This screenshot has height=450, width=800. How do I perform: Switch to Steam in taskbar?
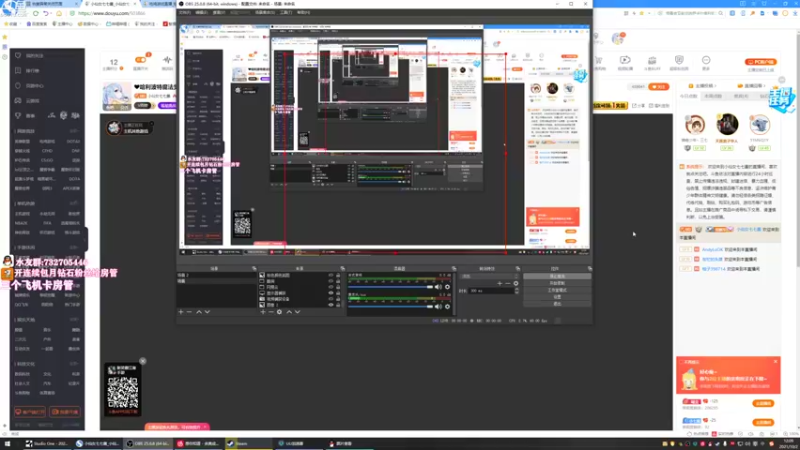click(249, 443)
